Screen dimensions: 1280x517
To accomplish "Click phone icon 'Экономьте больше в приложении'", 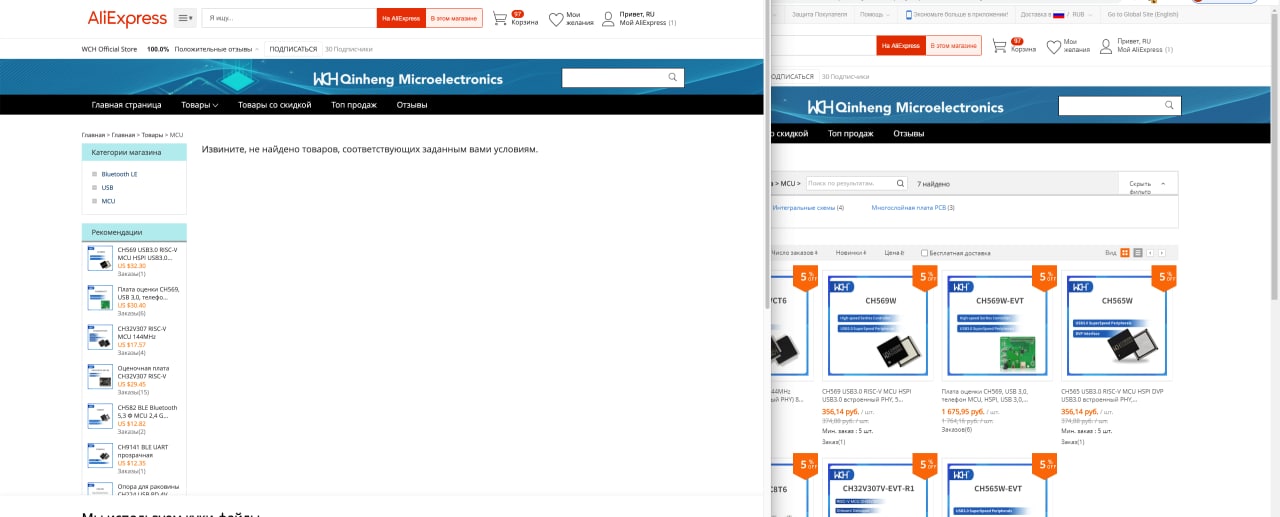I will (909, 14).
